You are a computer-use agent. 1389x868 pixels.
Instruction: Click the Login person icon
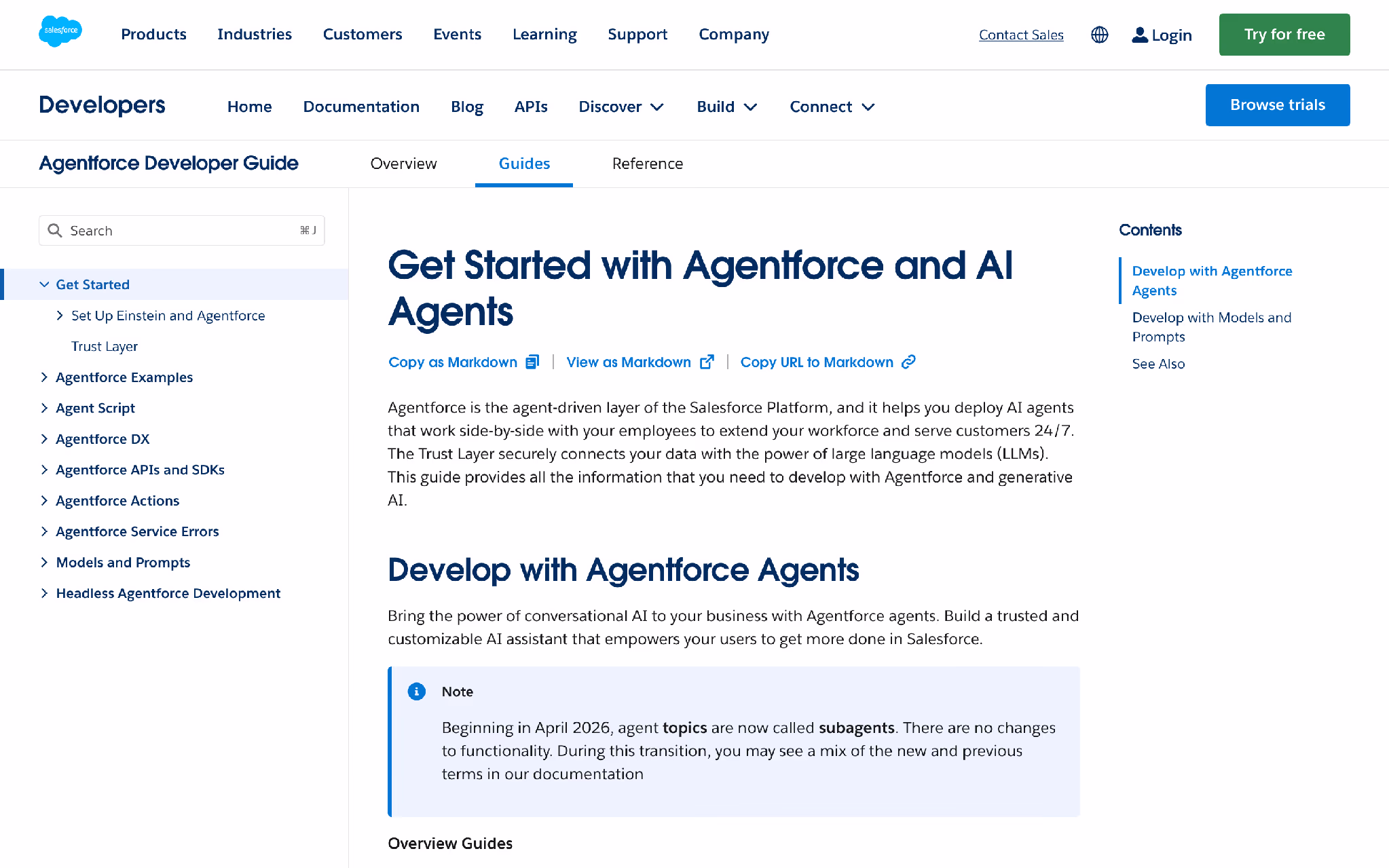tap(1139, 35)
